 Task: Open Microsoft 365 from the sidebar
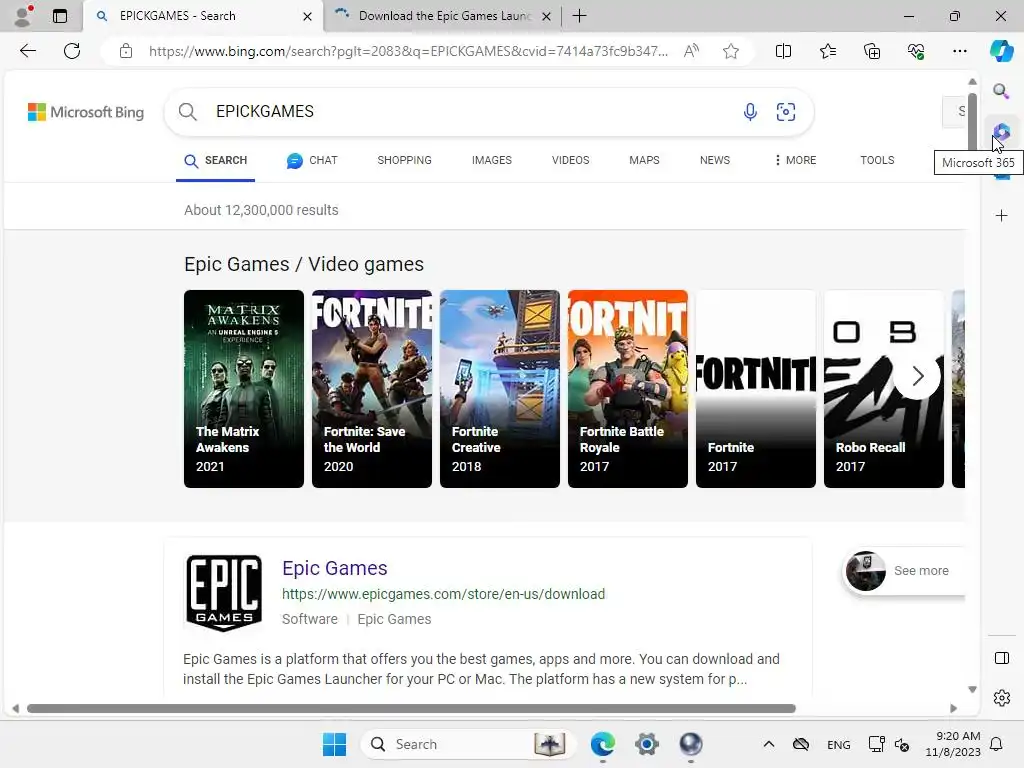coord(1001,133)
